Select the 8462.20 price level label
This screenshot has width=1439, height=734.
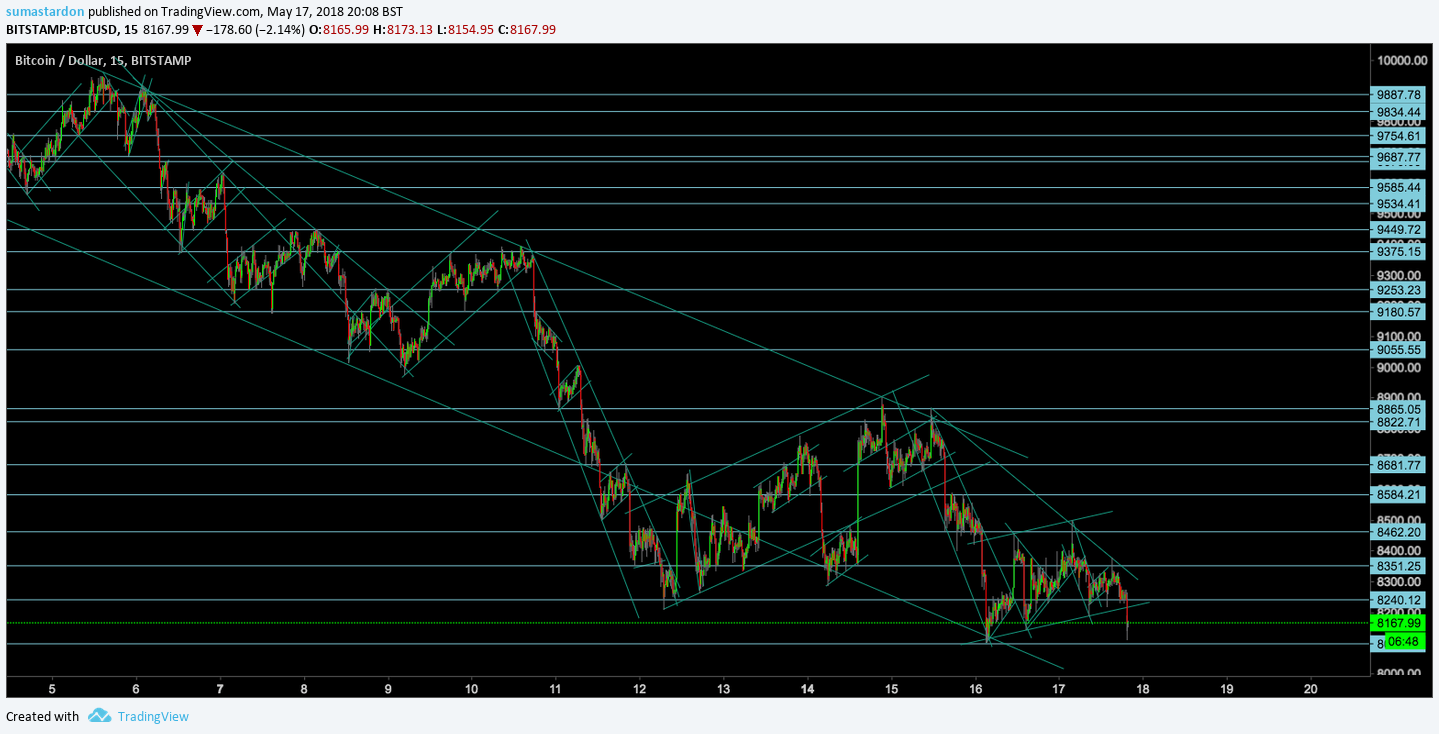(1399, 532)
